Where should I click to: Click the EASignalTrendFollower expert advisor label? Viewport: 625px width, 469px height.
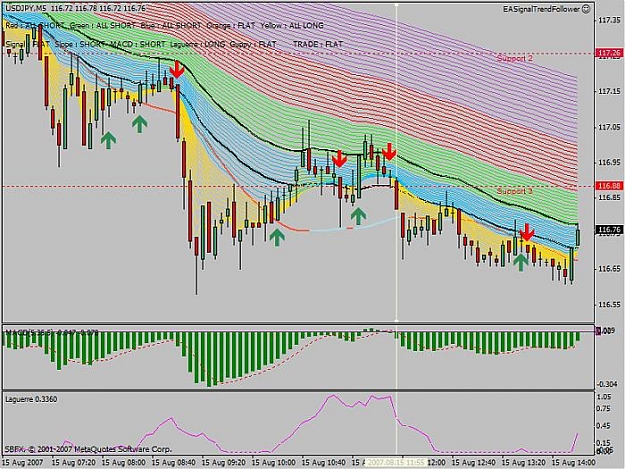coord(542,9)
